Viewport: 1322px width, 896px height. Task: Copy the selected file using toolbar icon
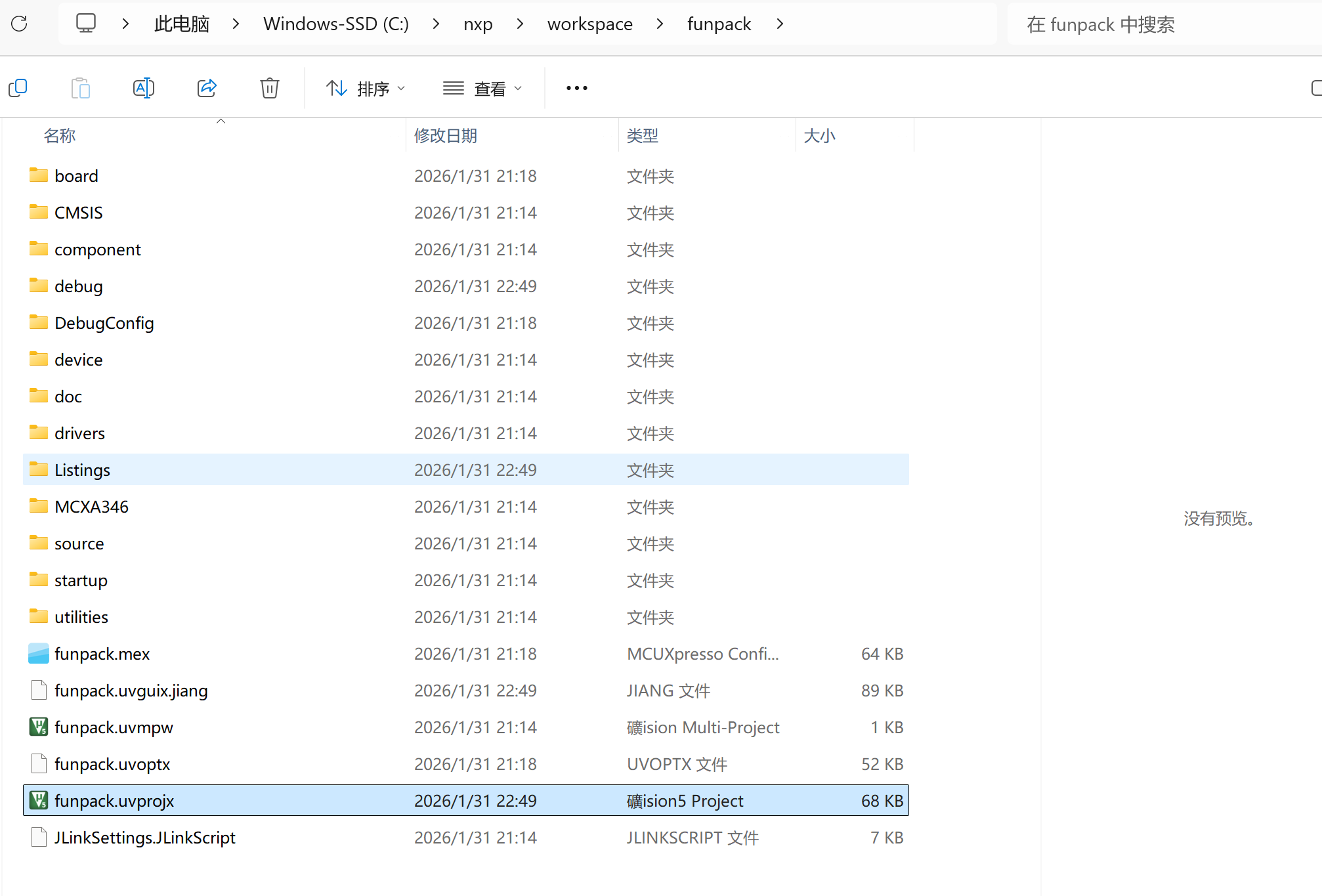[x=18, y=87]
